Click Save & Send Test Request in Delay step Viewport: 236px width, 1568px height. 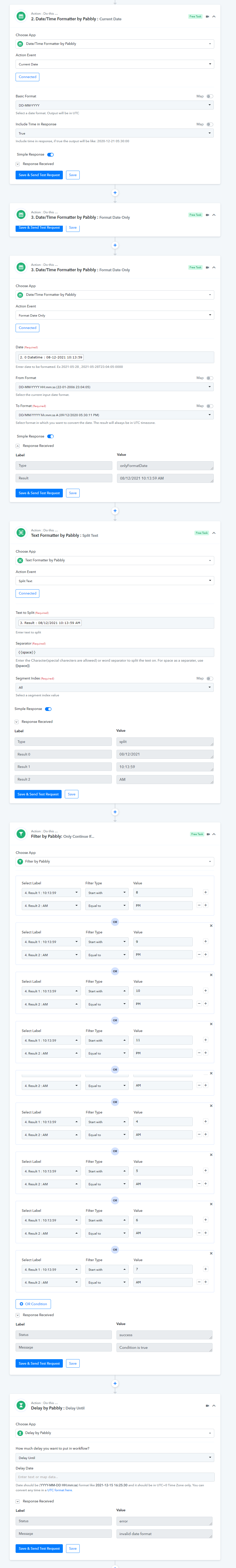(x=39, y=1548)
